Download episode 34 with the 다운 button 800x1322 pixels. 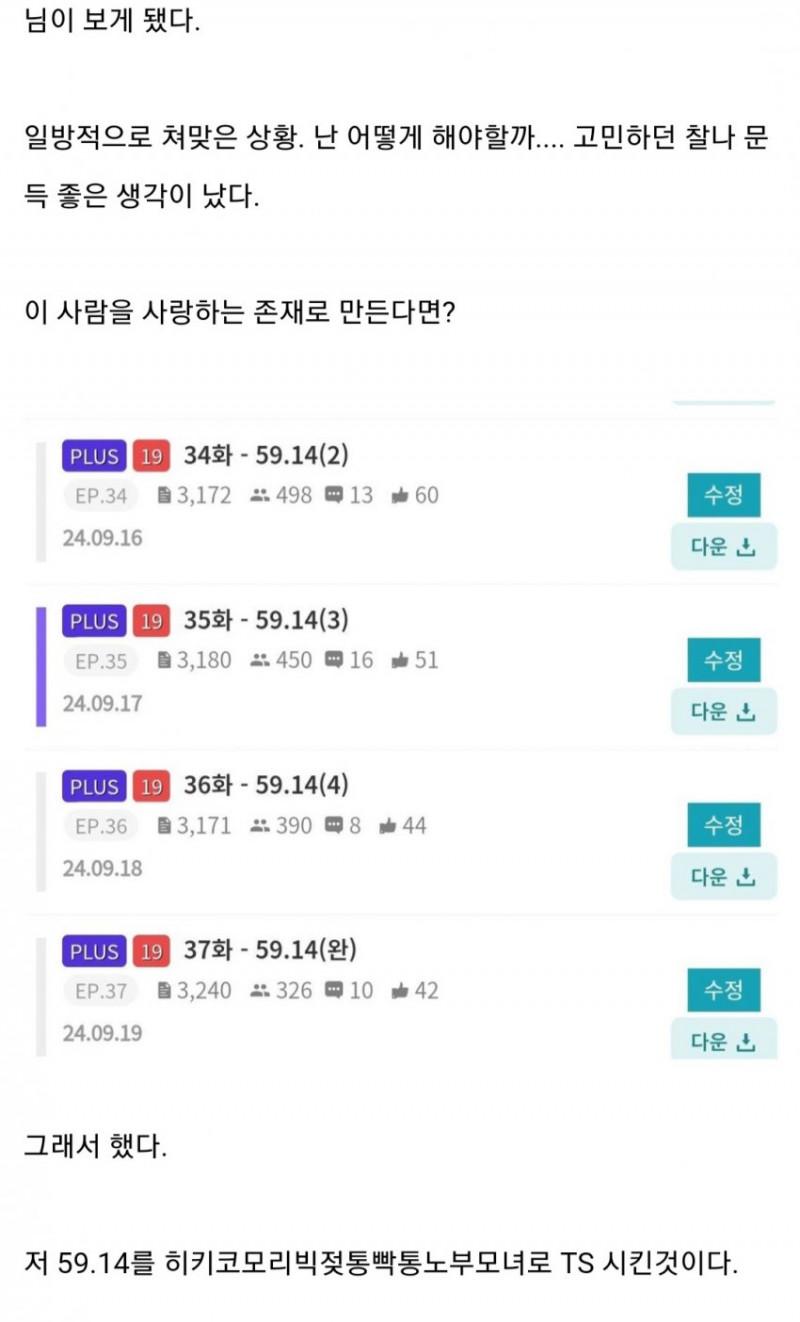723,547
